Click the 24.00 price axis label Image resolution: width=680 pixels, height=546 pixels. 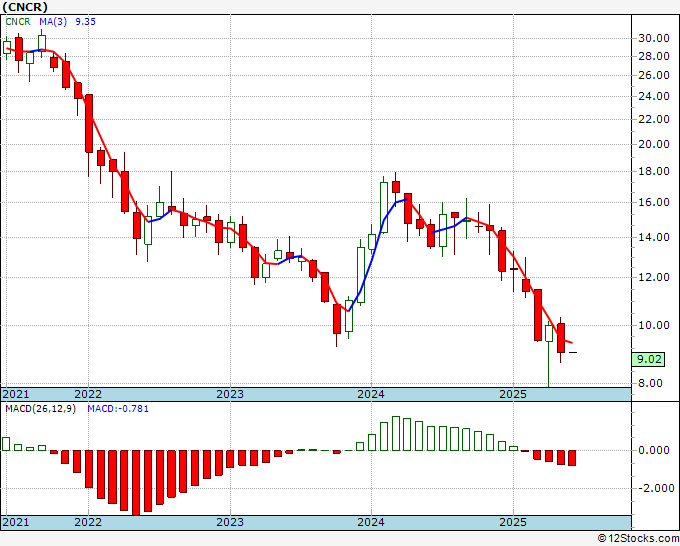tap(654, 96)
